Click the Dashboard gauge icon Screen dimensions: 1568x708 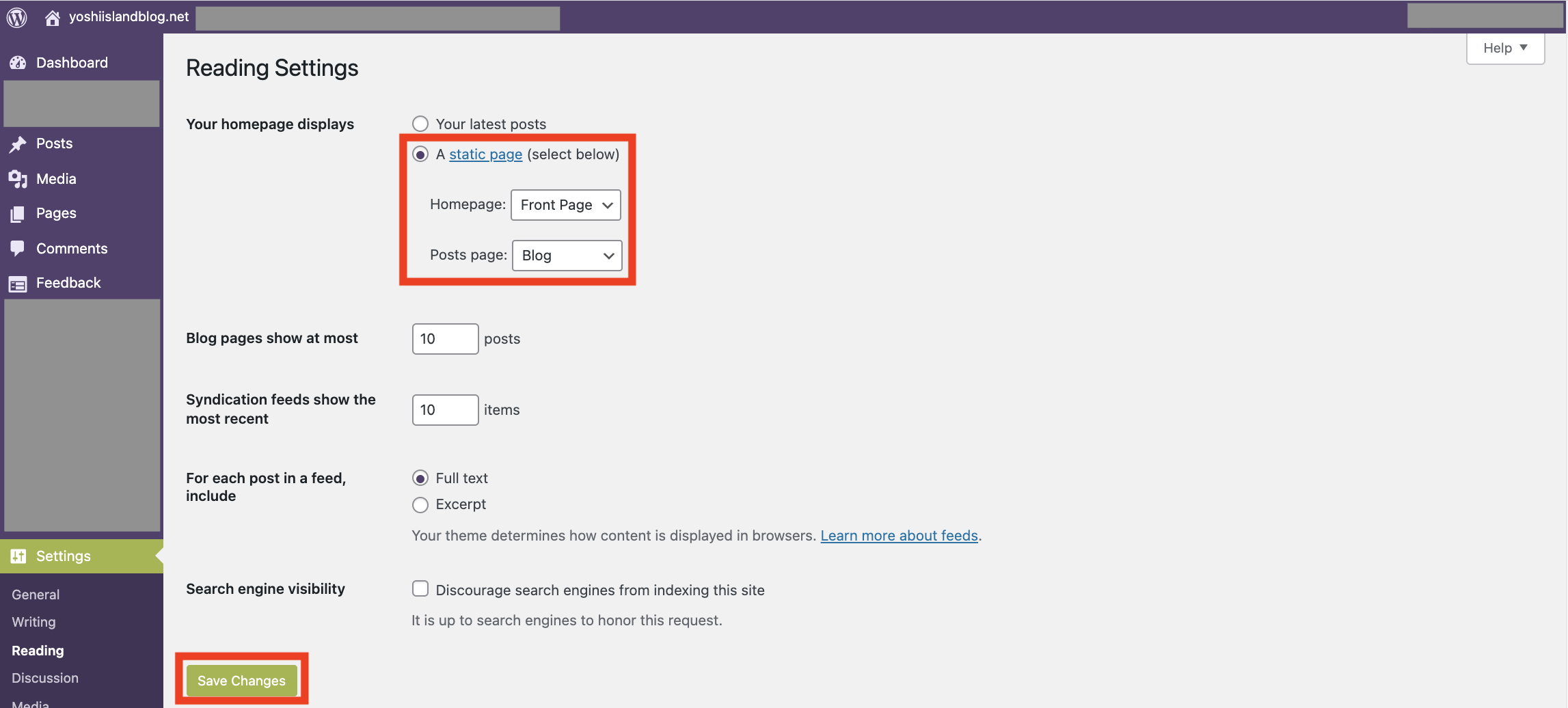pos(18,63)
